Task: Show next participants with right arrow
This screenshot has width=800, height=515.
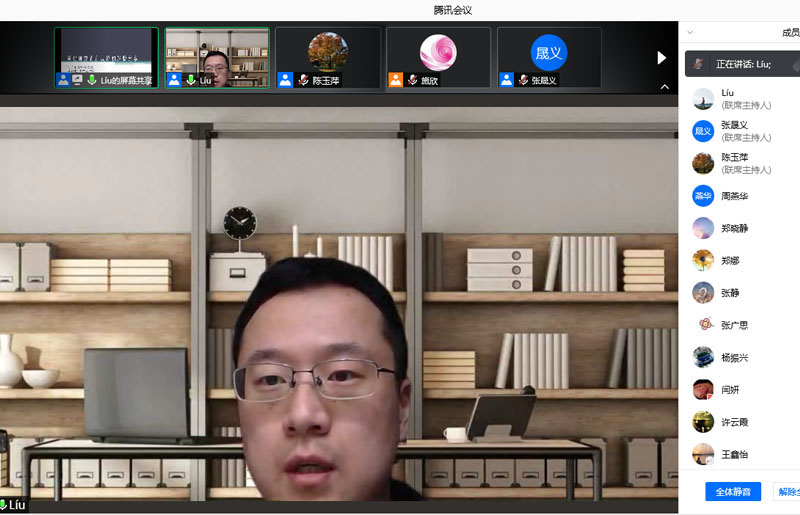Action: coord(661,58)
